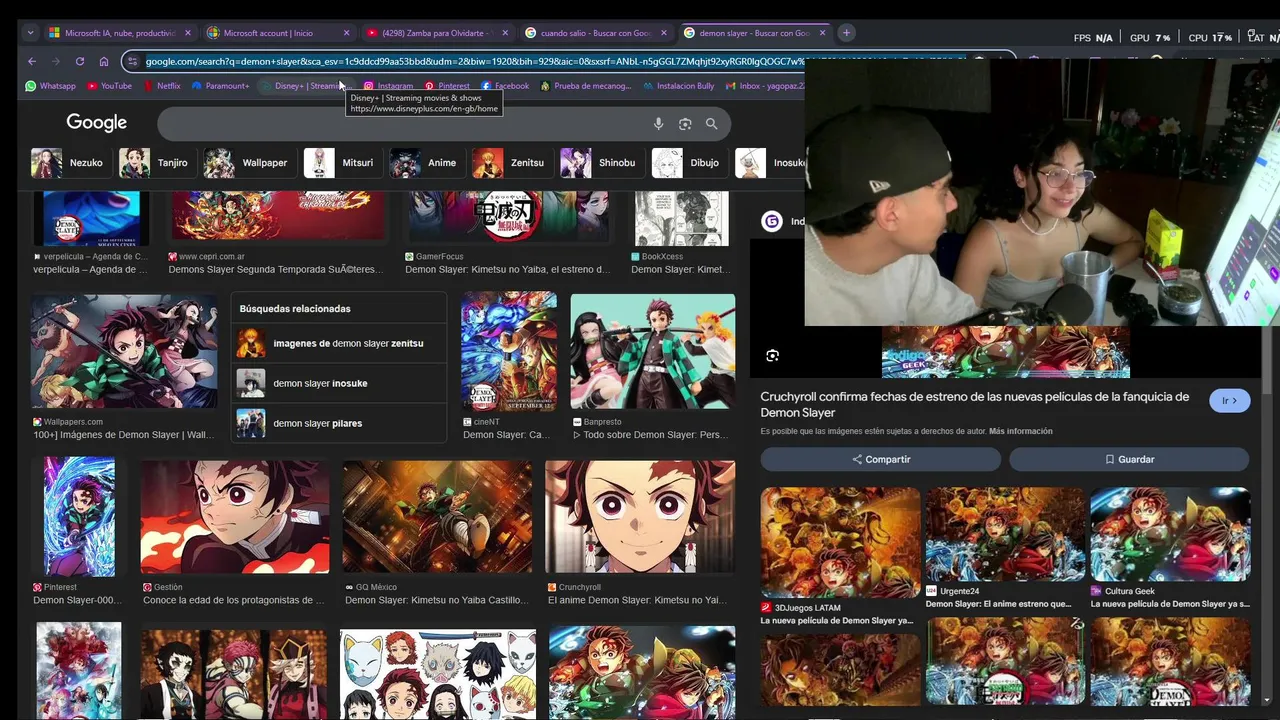
Task: Click related search demon slayer inosuke
Action: [x=338, y=383]
